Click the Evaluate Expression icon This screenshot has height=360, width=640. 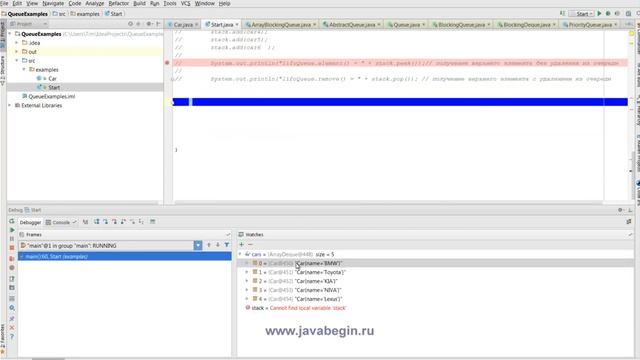point(153,222)
